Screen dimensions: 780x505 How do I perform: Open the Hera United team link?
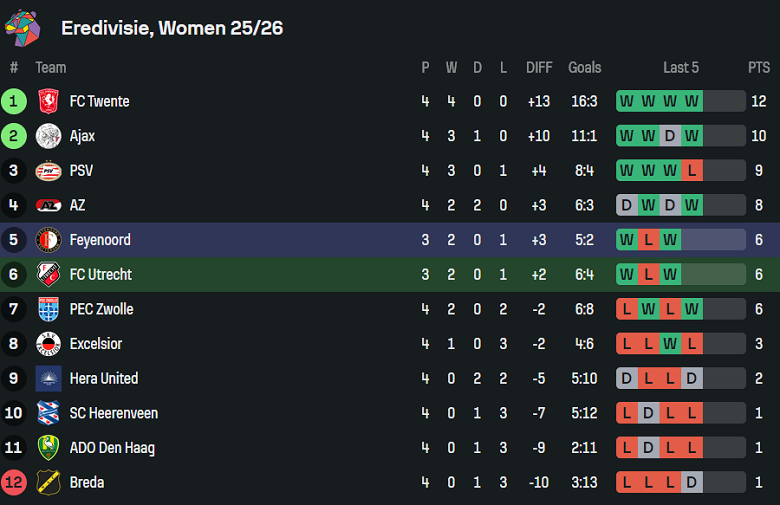click(104, 379)
